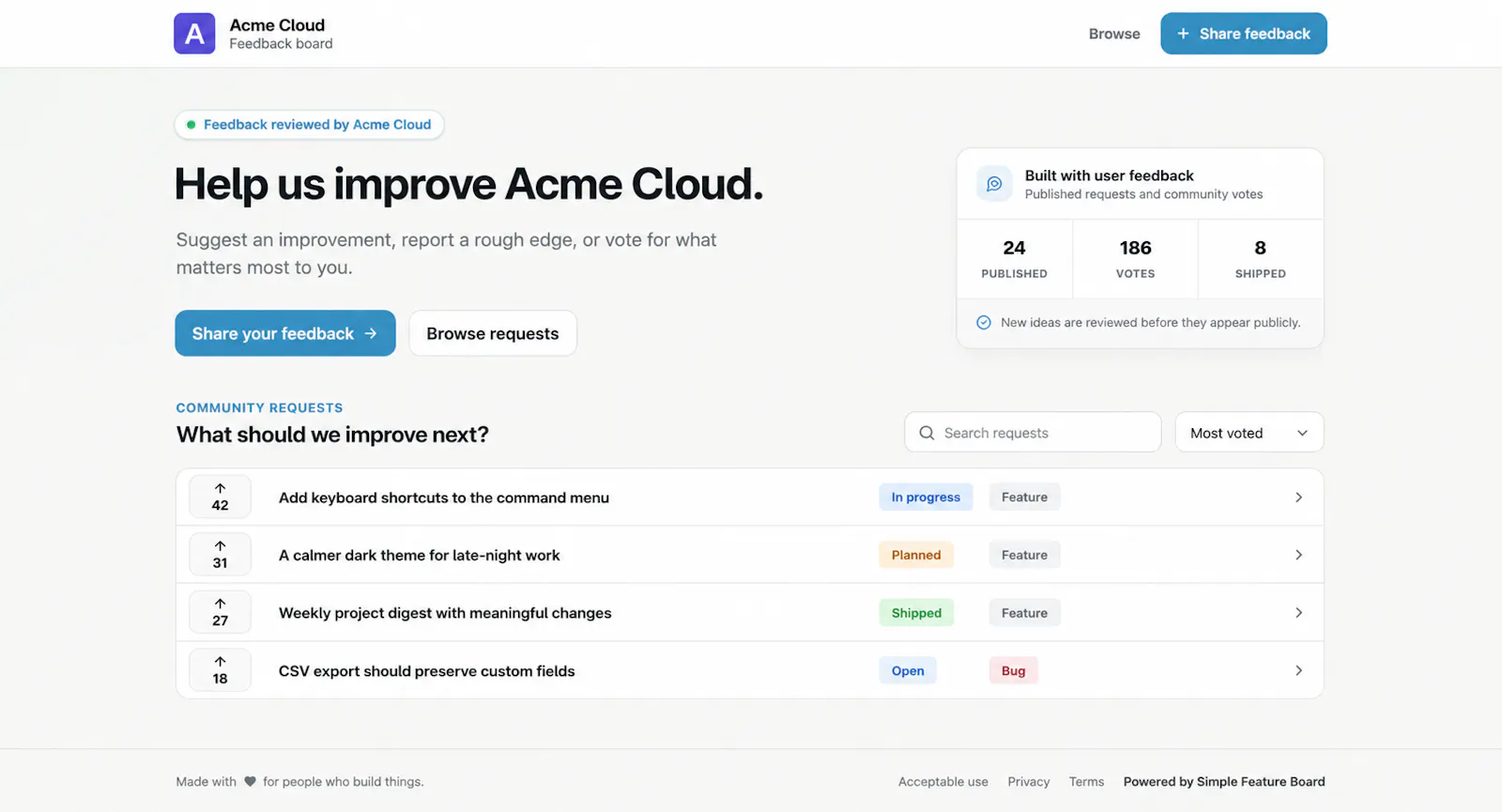Click the 'Community Requests' section label

tap(259, 407)
